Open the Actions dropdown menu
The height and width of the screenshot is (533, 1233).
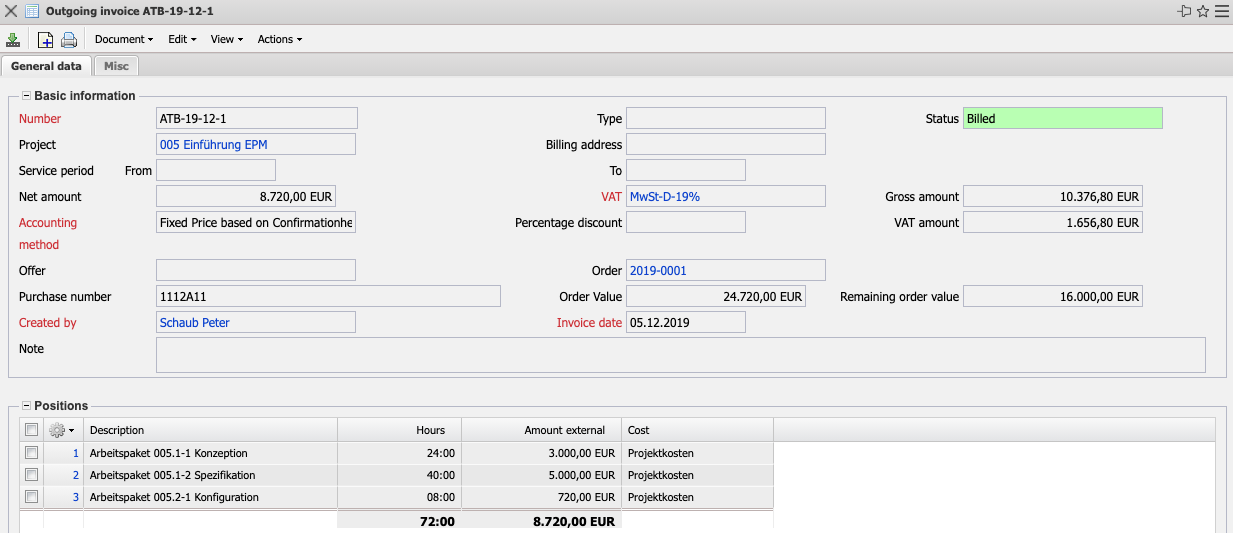point(279,40)
